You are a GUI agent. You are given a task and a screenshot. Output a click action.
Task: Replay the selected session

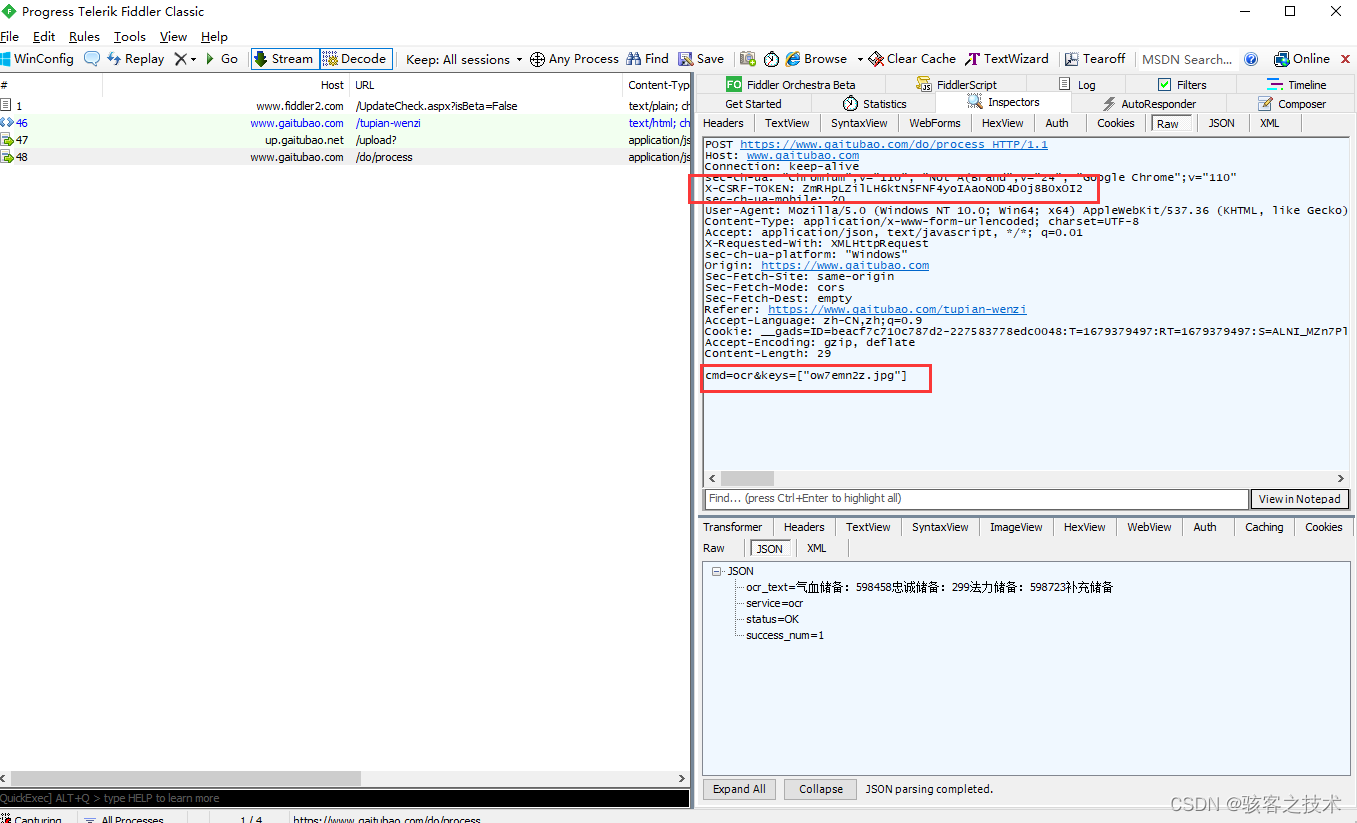tap(135, 59)
